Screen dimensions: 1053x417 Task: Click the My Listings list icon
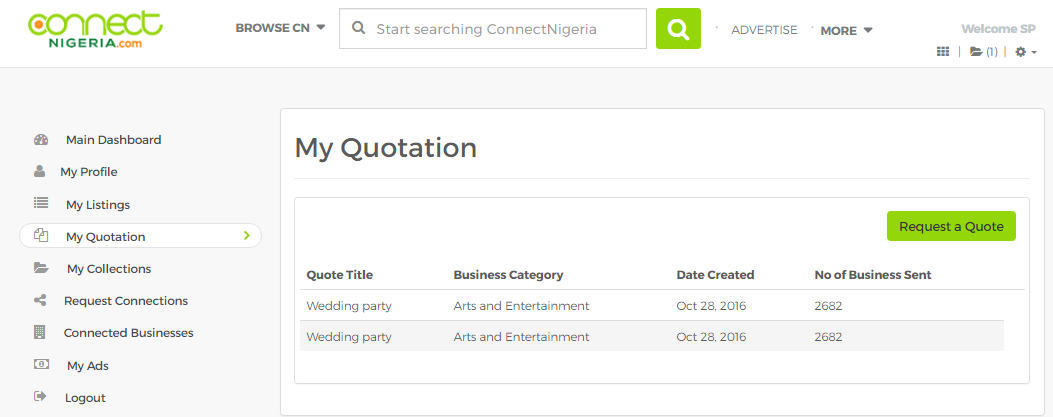click(x=41, y=204)
